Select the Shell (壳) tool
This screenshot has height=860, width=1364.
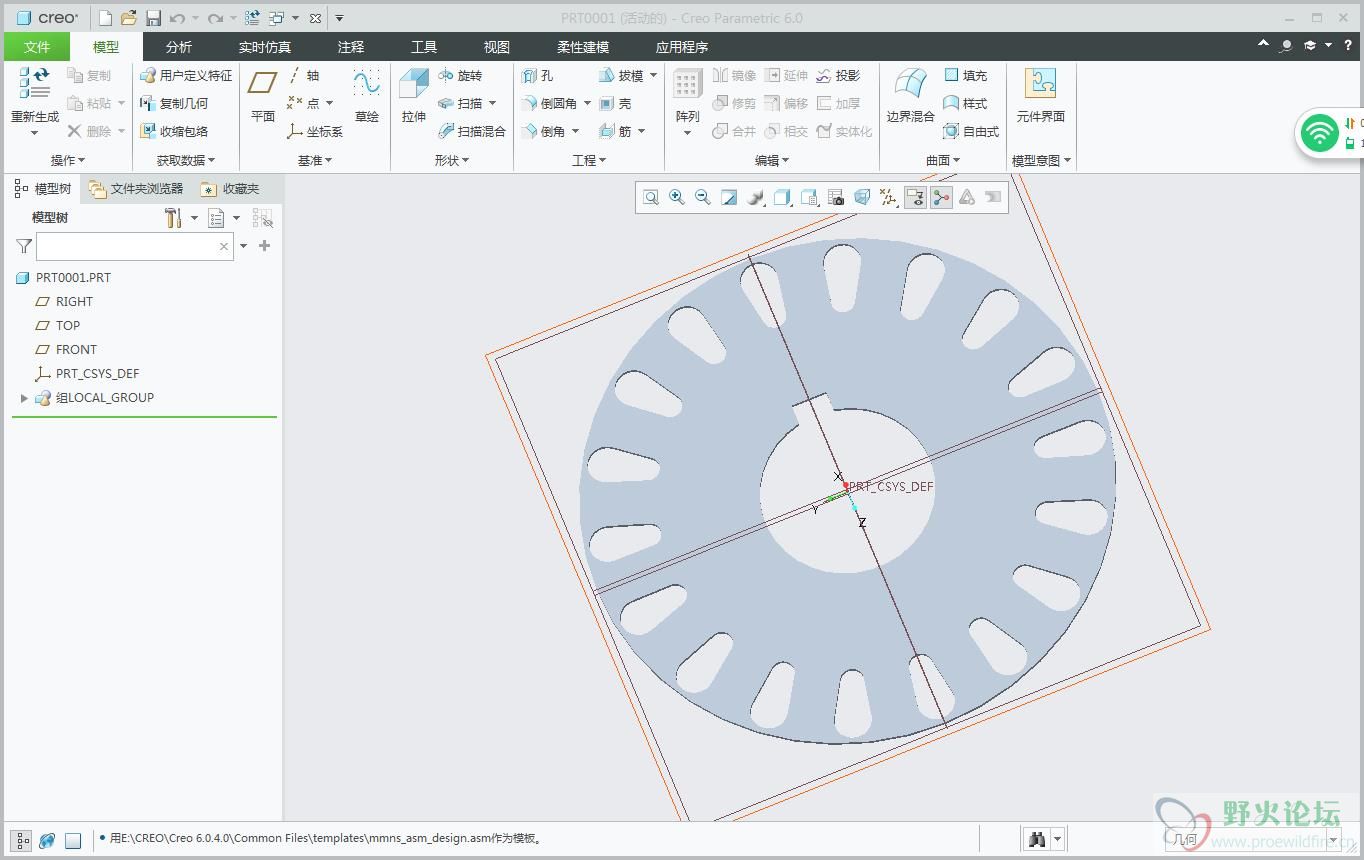pyautogui.click(x=615, y=103)
